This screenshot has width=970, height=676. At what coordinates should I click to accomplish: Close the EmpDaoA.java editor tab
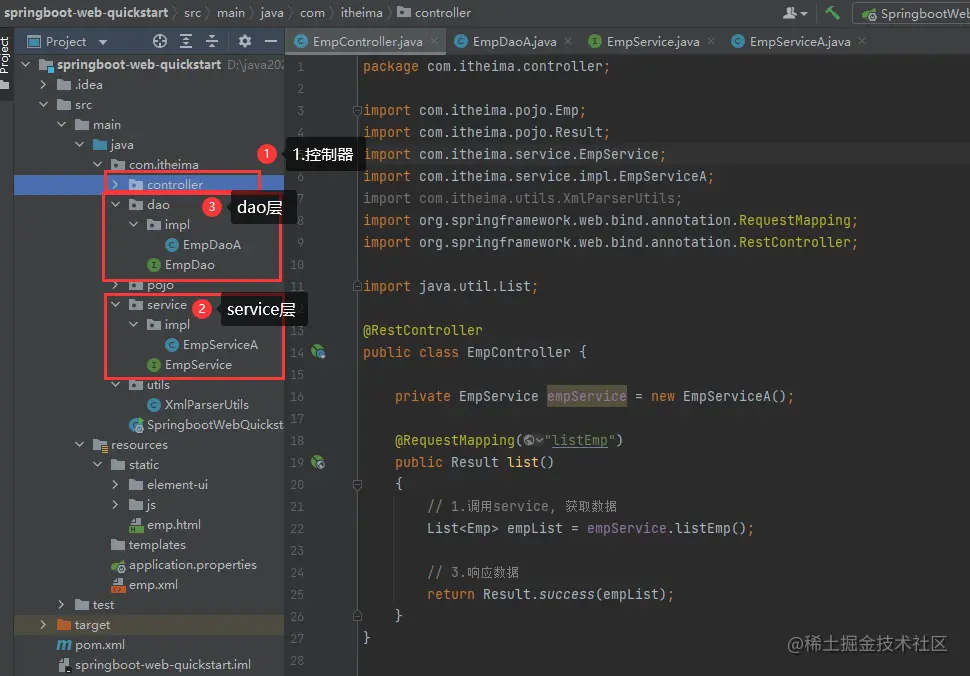(x=567, y=42)
